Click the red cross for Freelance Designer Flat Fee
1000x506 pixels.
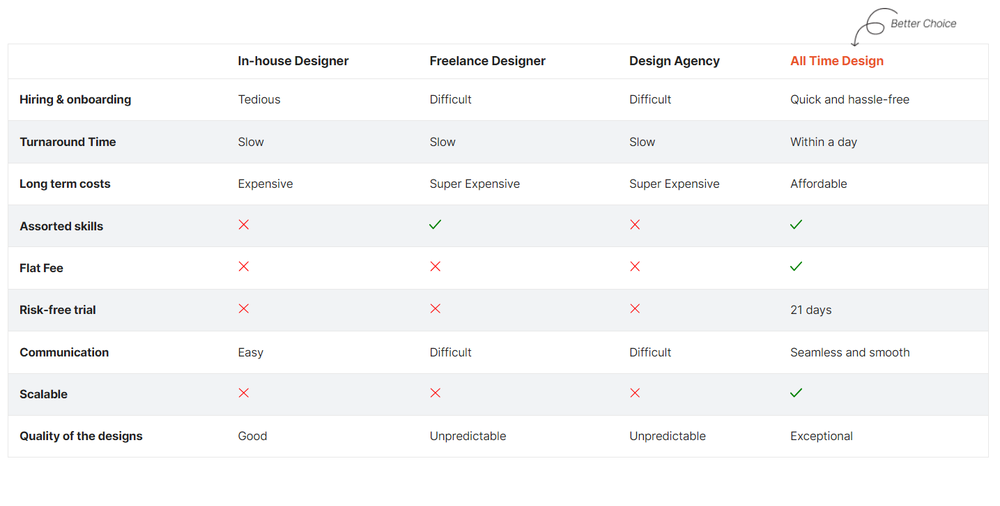(x=435, y=267)
